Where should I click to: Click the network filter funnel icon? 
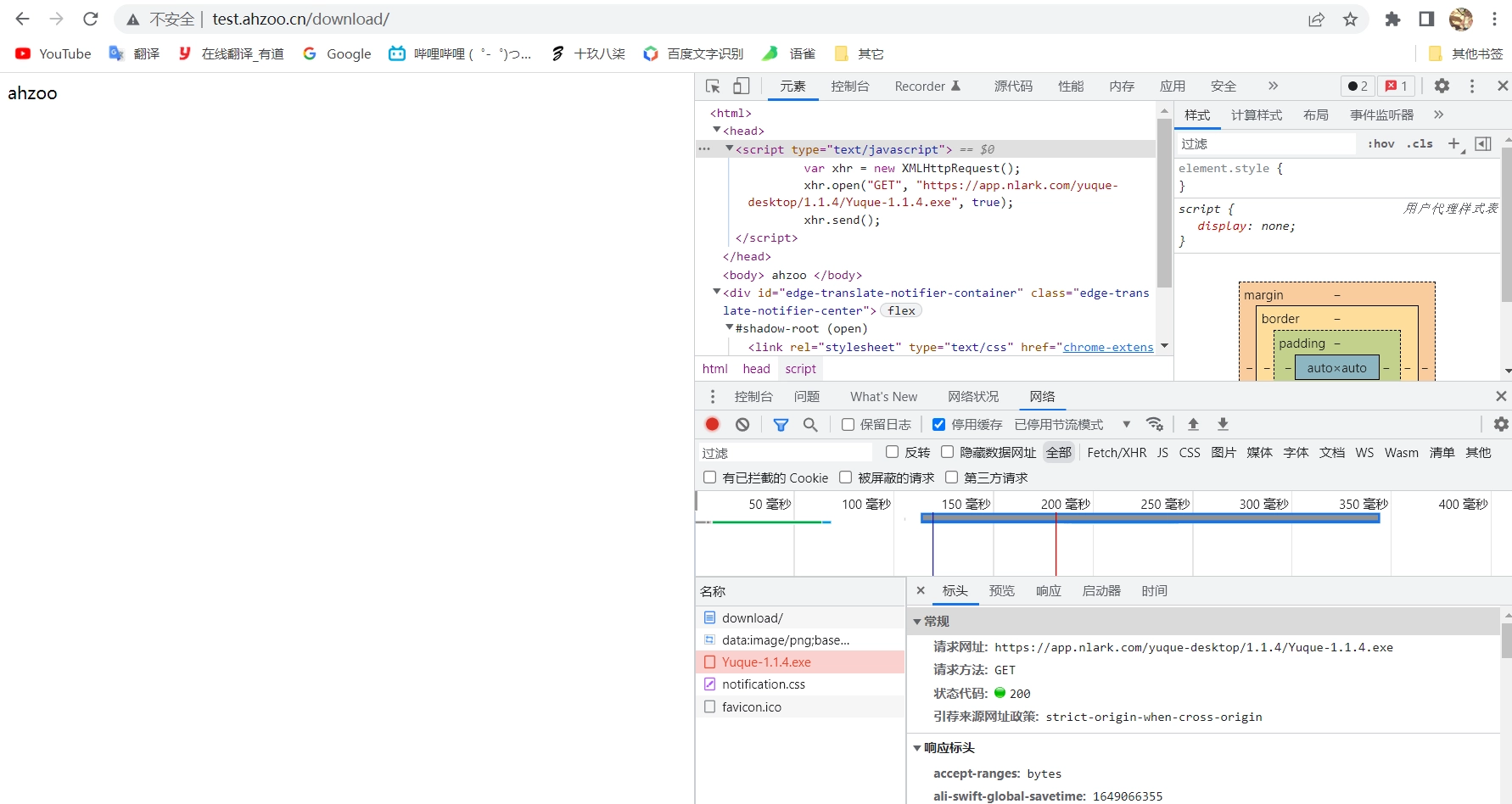[x=781, y=424]
